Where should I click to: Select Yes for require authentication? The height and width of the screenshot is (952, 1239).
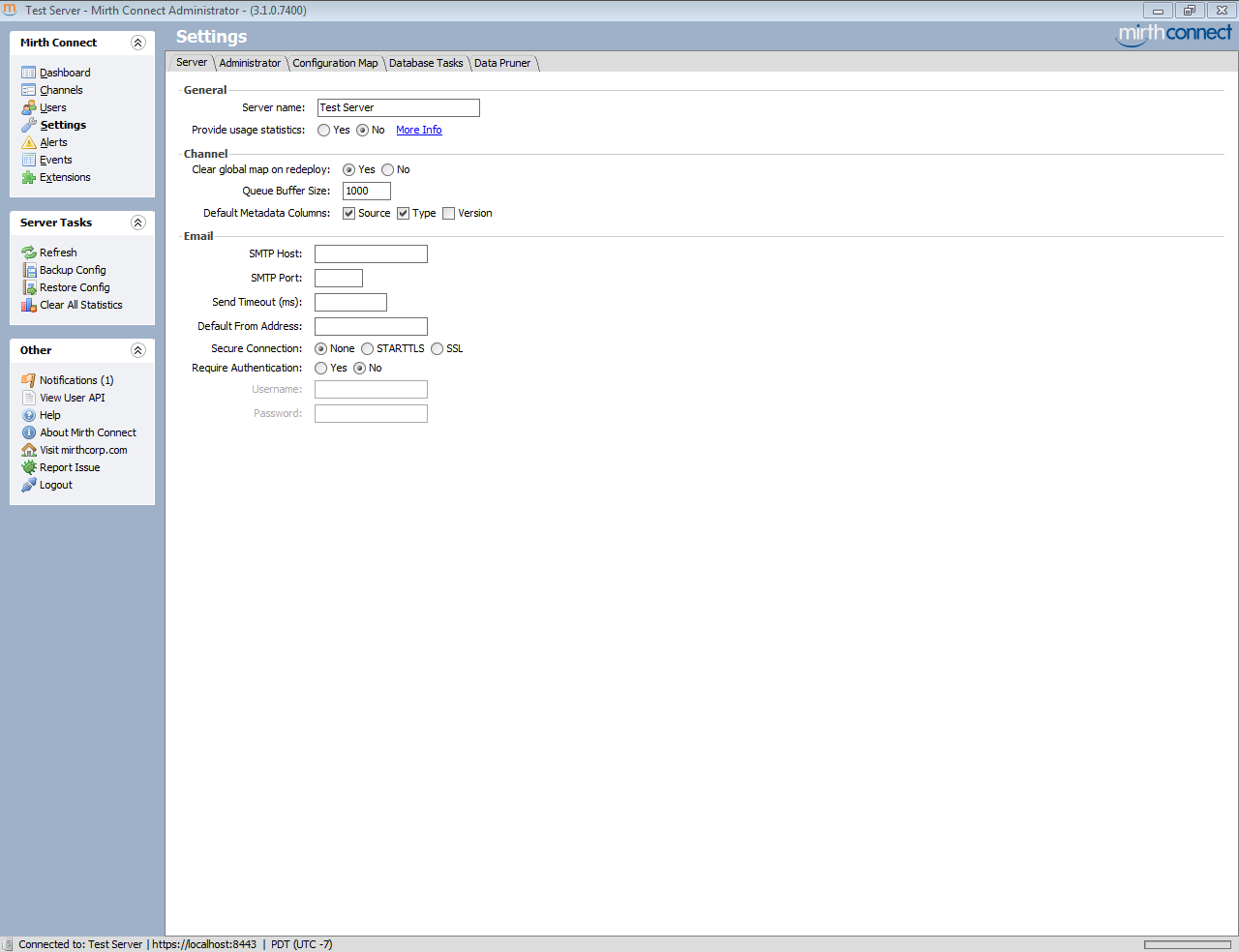[x=320, y=369]
